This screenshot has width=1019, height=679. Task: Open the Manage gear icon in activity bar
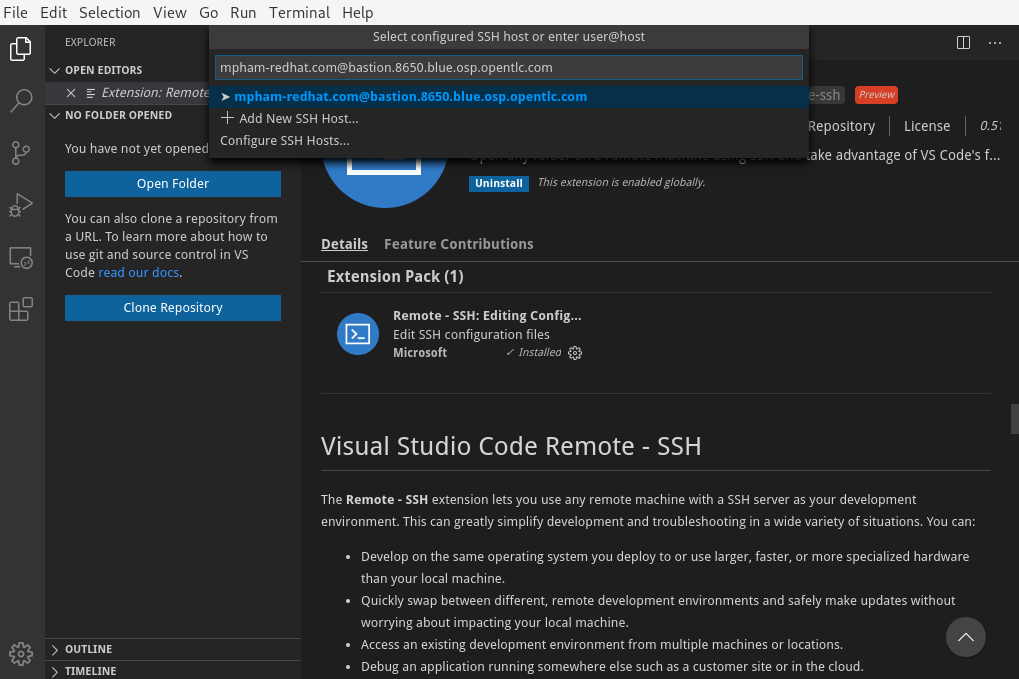coord(21,654)
